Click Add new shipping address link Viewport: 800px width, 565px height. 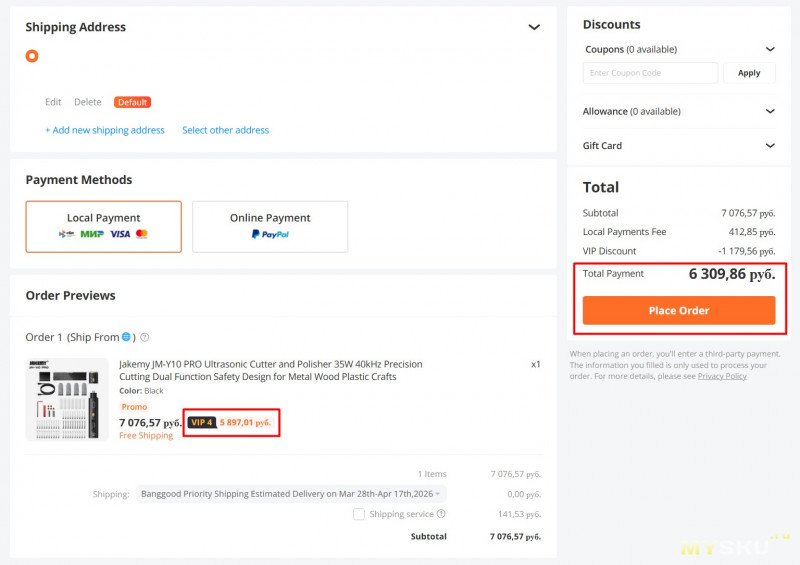tap(105, 130)
